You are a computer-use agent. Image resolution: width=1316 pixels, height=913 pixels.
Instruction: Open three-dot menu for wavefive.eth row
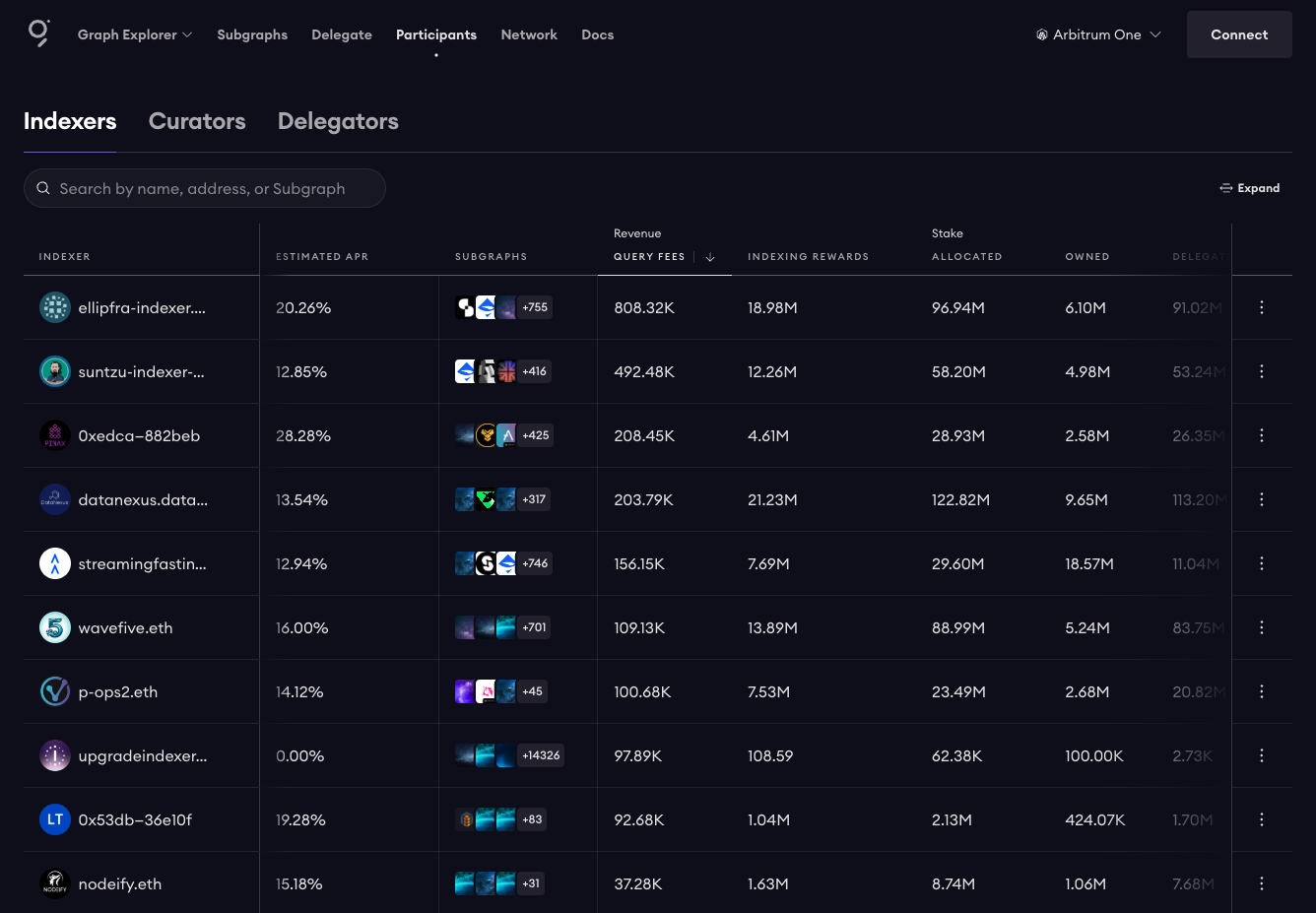(1261, 627)
